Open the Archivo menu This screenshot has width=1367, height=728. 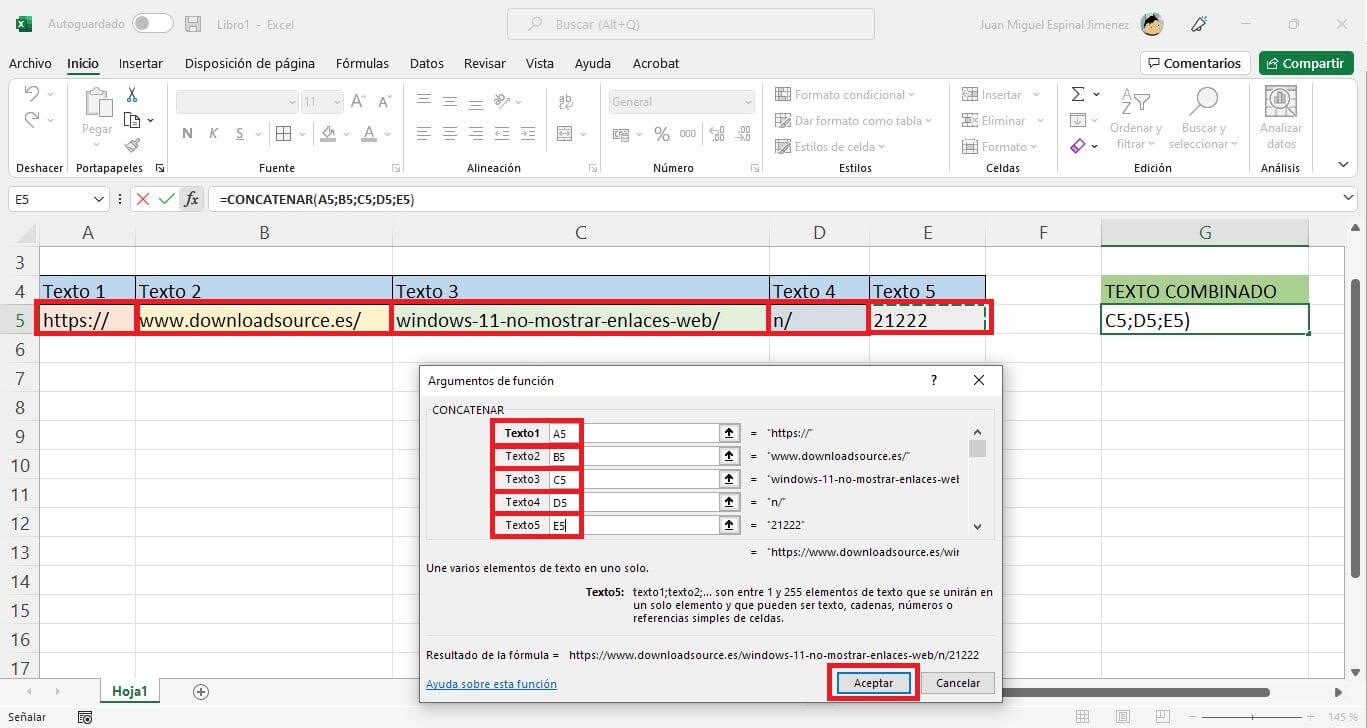30,63
